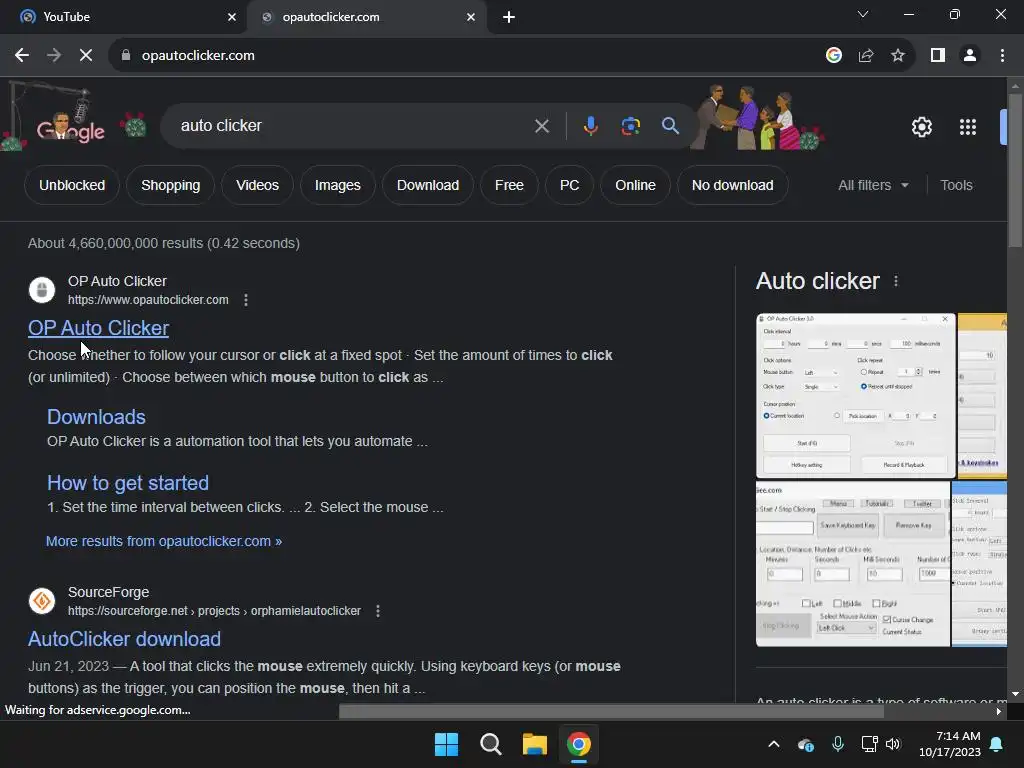Open the notifications bell

point(996,744)
